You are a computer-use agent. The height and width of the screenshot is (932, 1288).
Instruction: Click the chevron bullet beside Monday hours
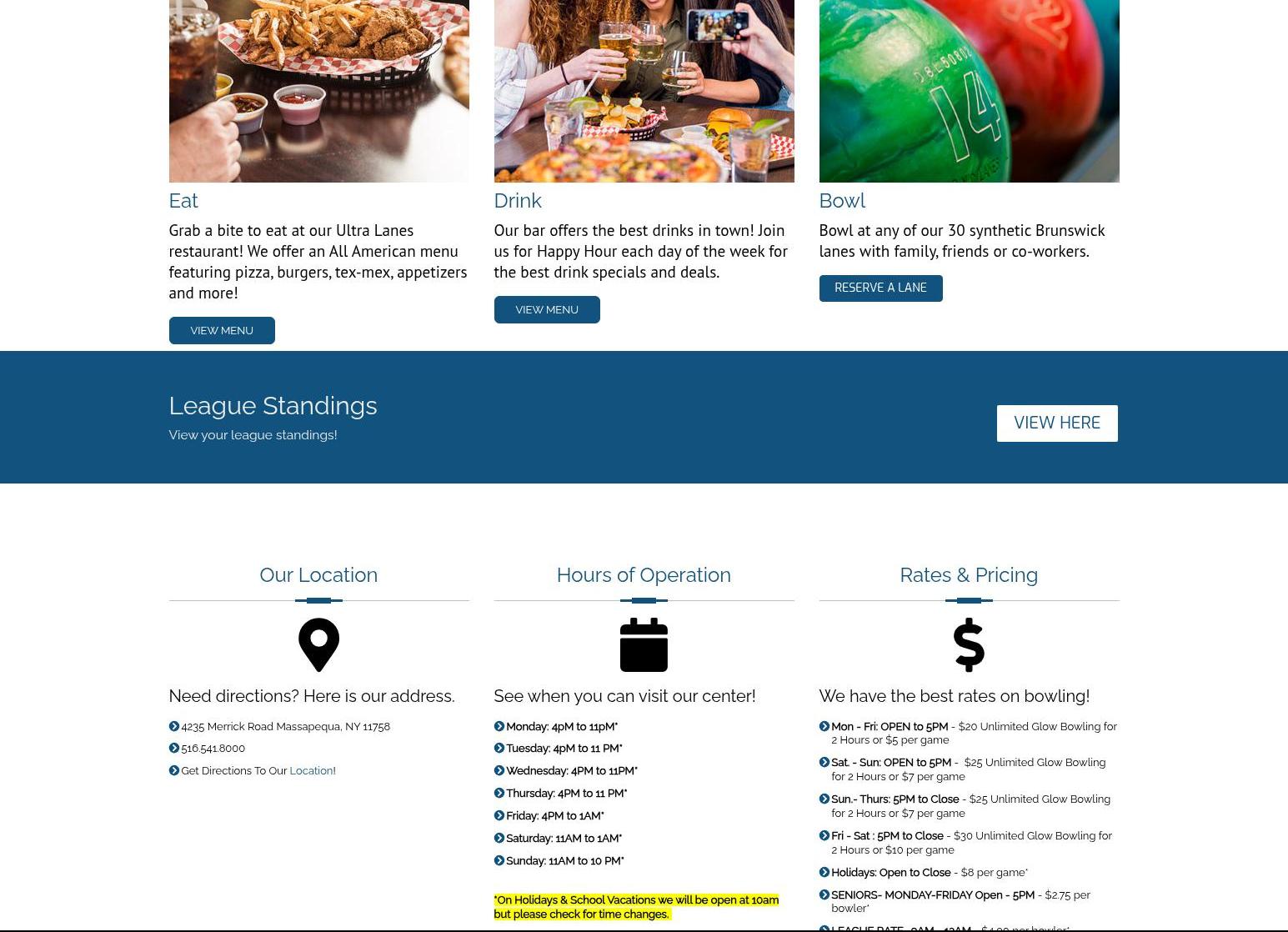(x=499, y=726)
